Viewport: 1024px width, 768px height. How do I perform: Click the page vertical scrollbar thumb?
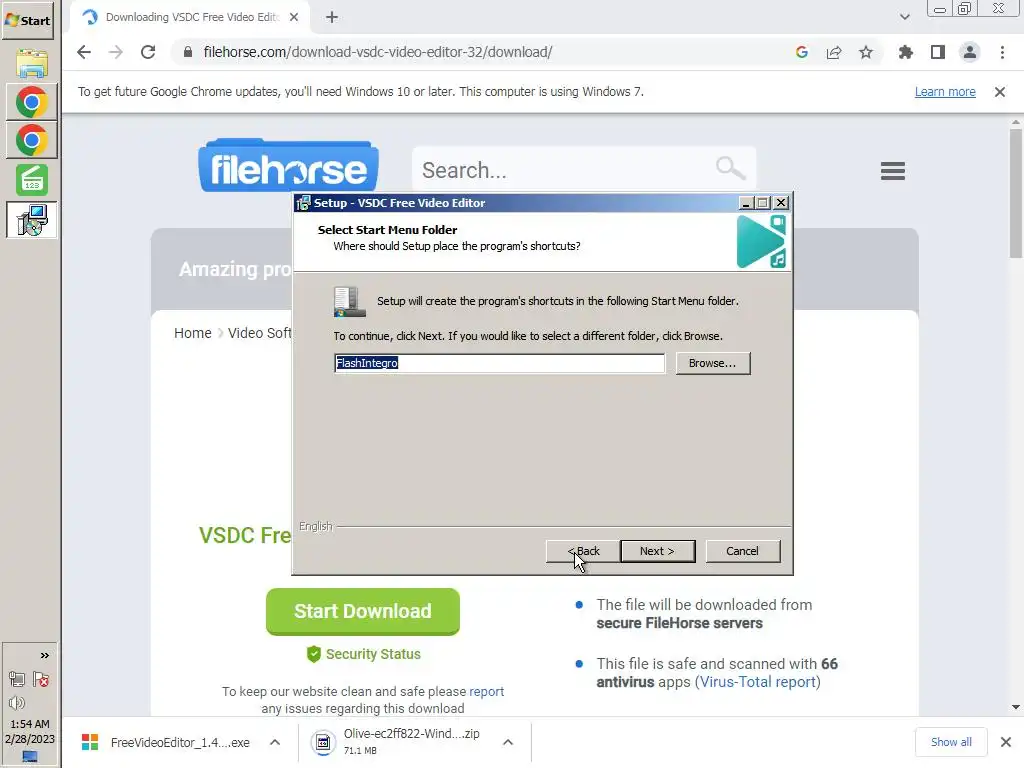1016,193
